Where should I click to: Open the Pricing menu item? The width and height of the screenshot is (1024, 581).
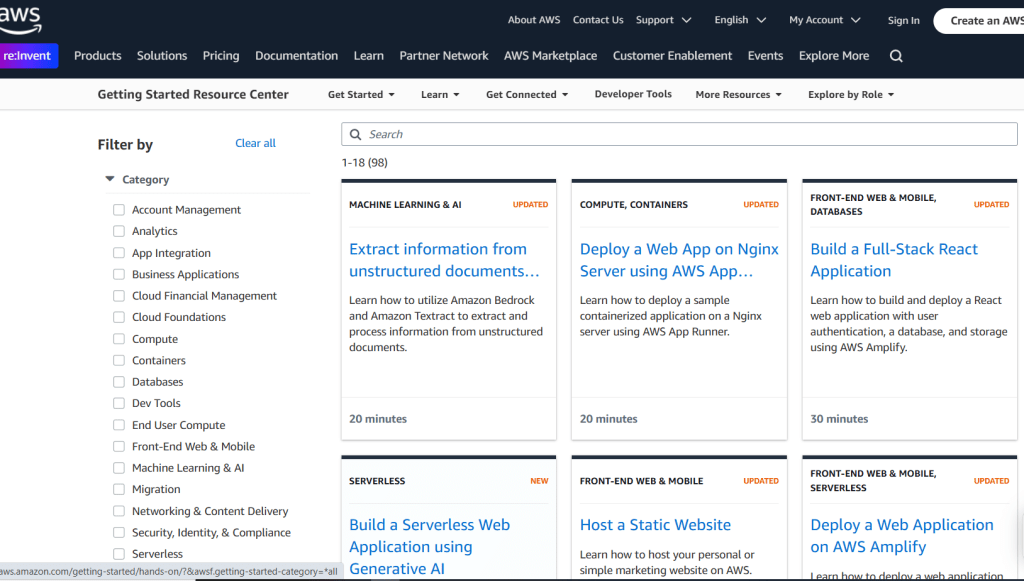click(x=221, y=56)
